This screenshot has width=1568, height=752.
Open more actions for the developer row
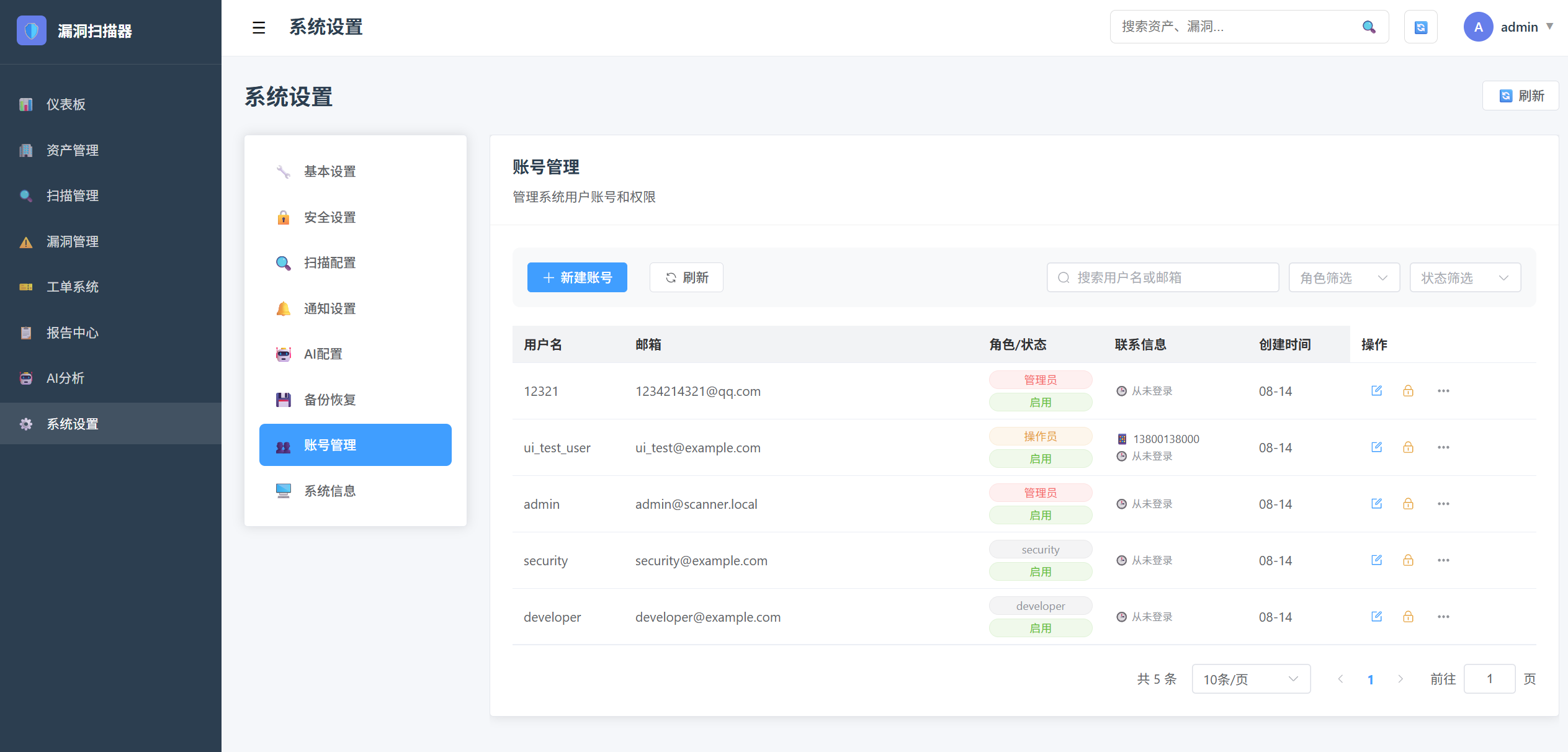pos(1443,617)
